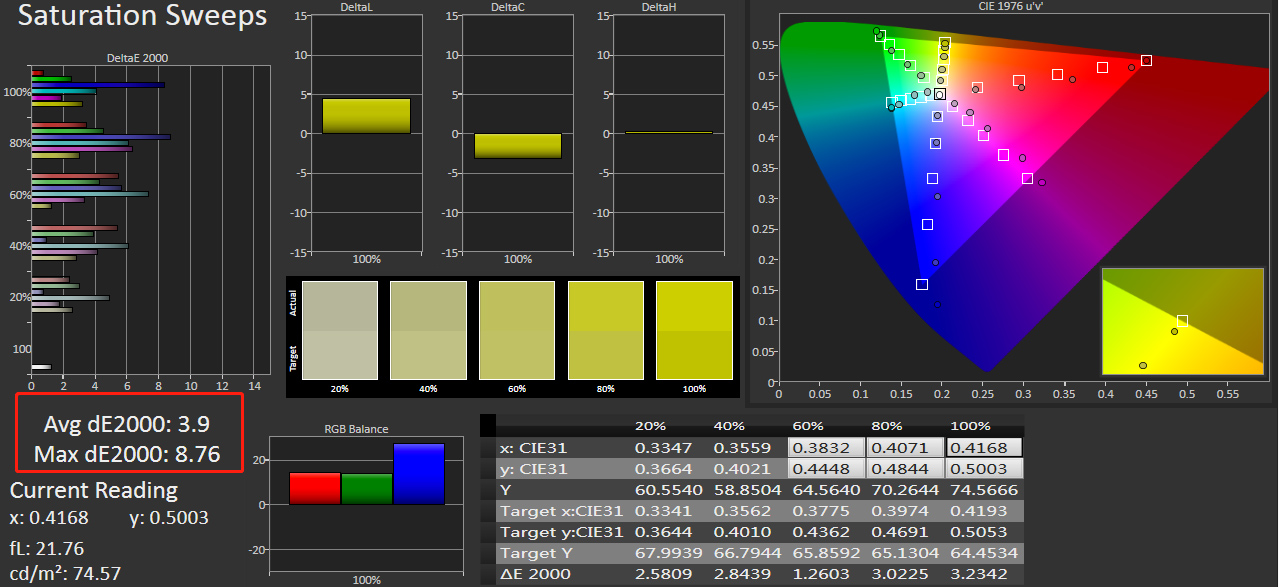1279x587 pixels.
Task: Click the yellow DeltaL bar
Action: point(366,116)
